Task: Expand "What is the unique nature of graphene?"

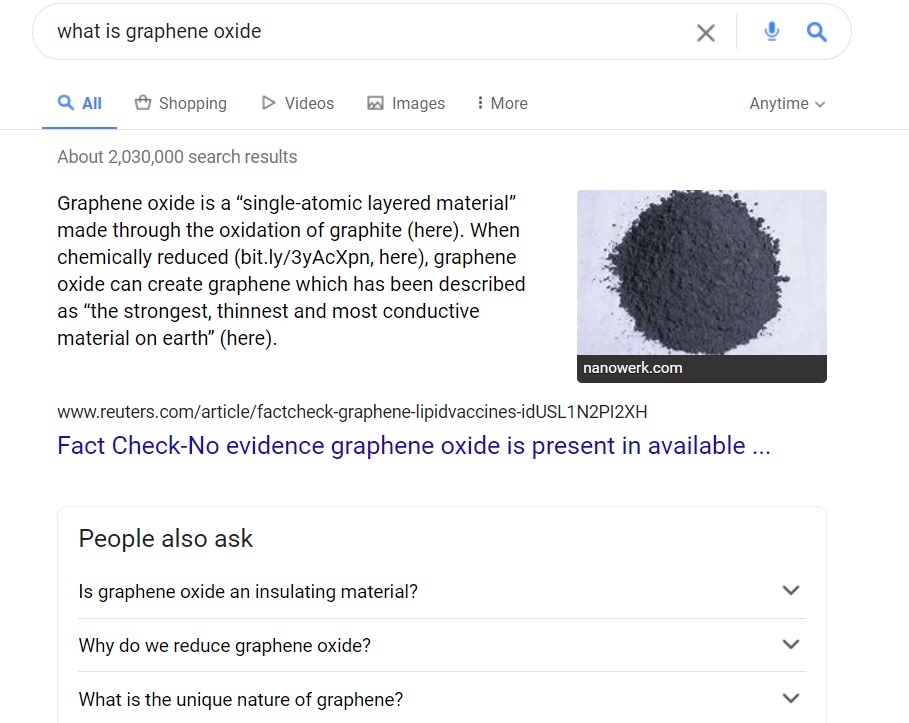Action: coord(790,699)
